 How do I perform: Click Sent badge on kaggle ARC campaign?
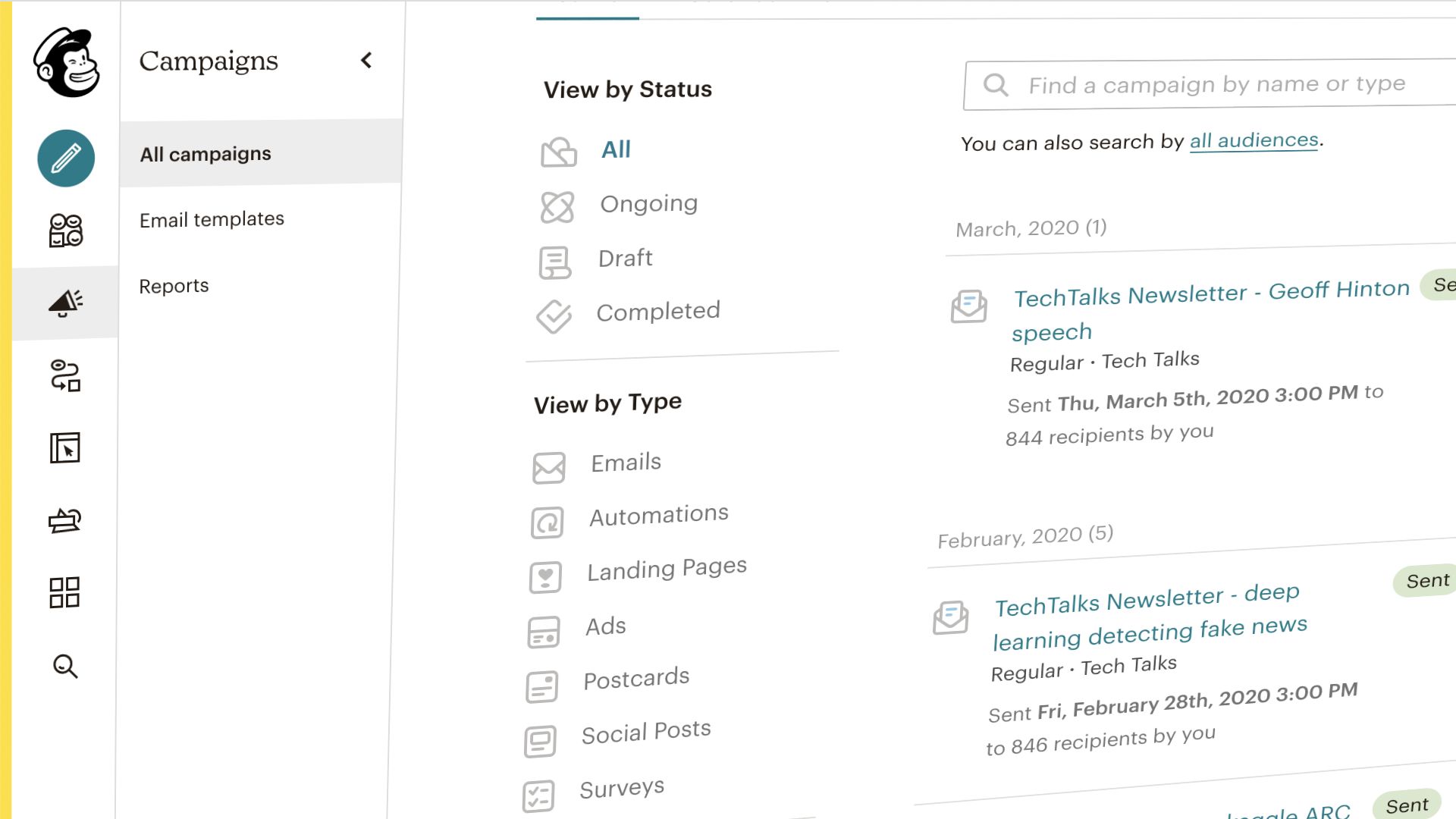tap(1407, 805)
